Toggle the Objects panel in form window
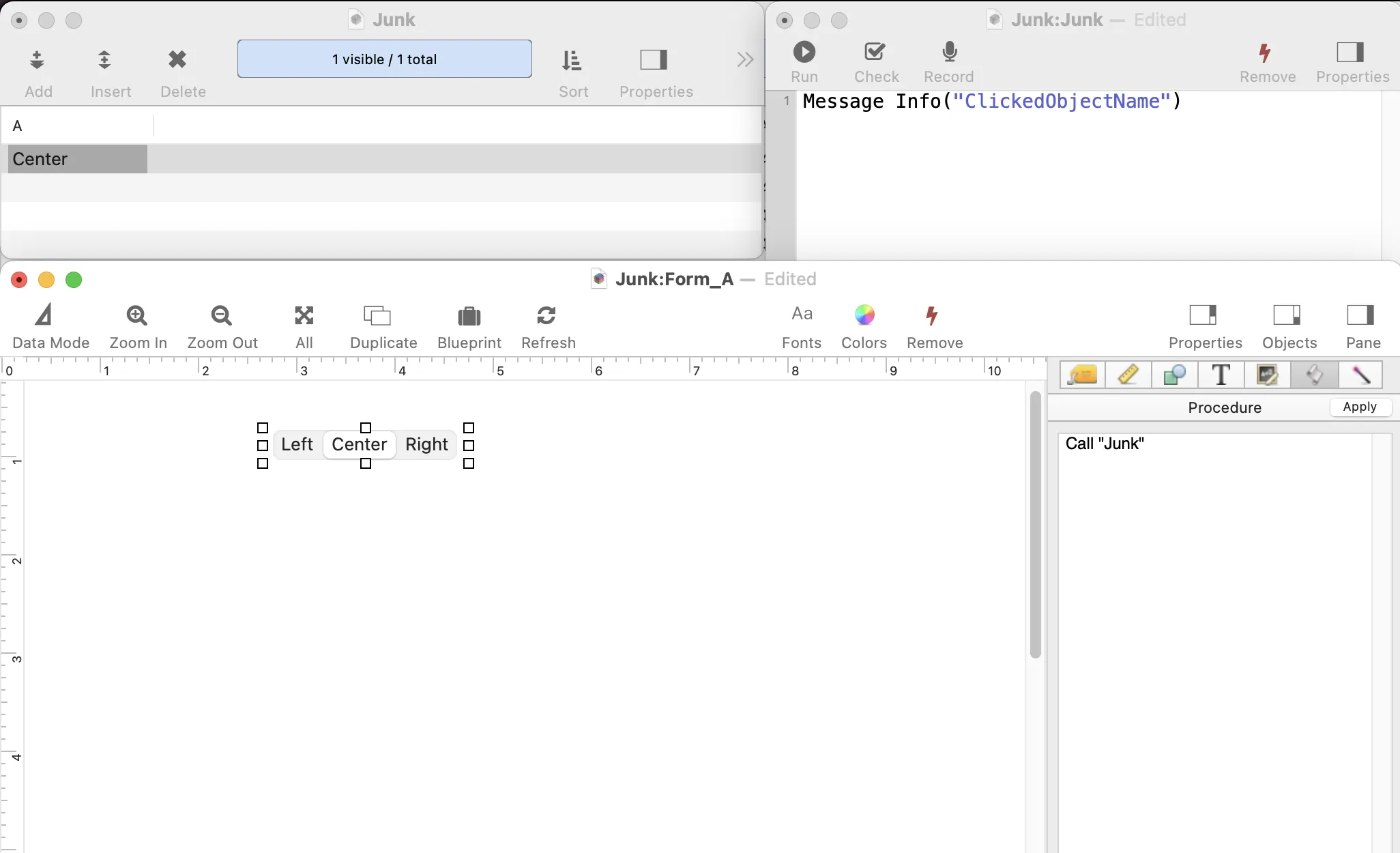 (1288, 327)
